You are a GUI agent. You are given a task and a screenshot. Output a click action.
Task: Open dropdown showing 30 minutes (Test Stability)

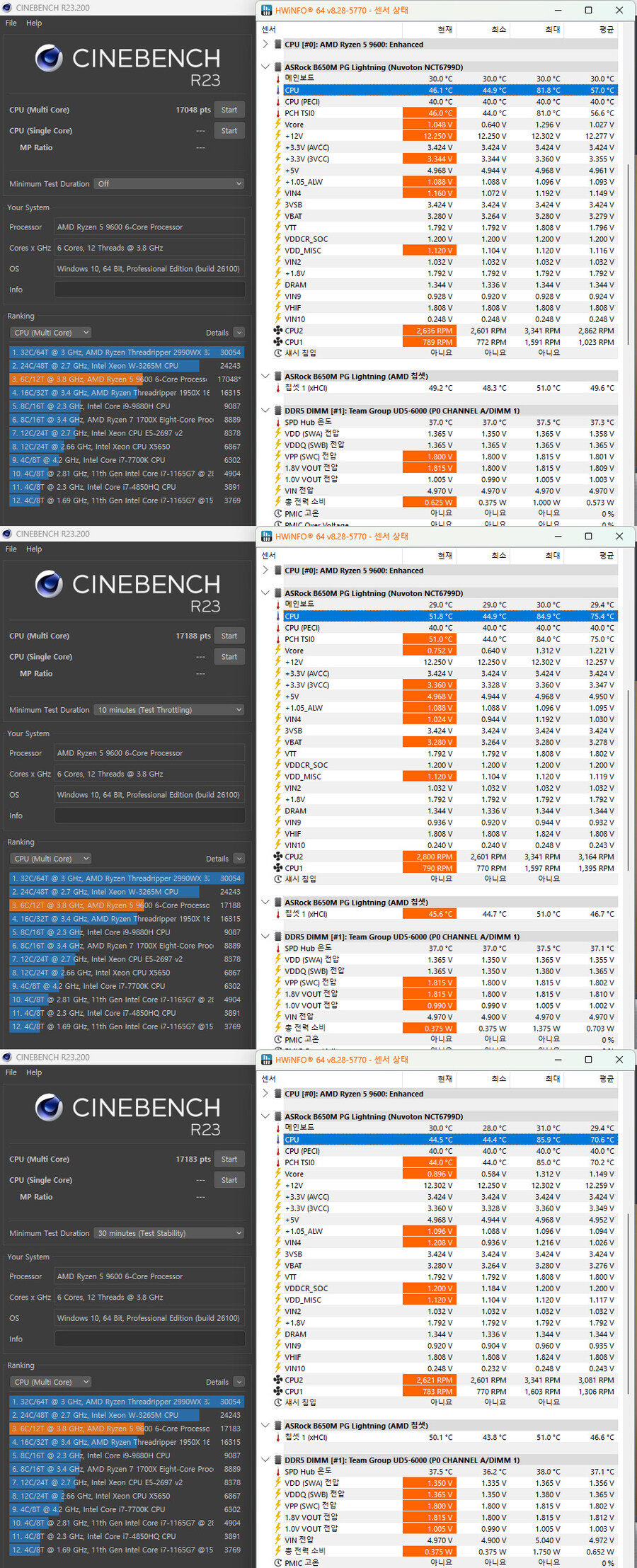tap(169, 1233)
